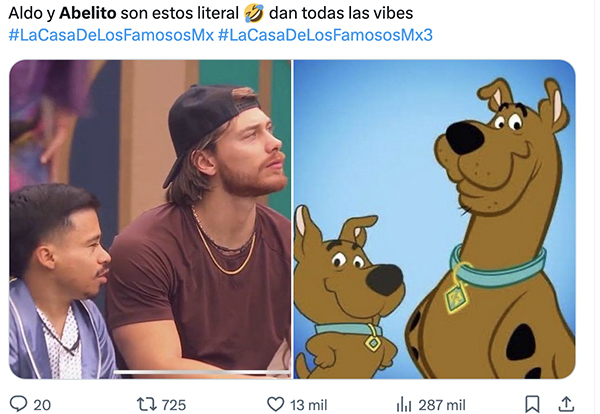Open the #LaCasaDeLosFamososMx hashtag
This screenshot has width=600, height=414.
tap(111, 35)
